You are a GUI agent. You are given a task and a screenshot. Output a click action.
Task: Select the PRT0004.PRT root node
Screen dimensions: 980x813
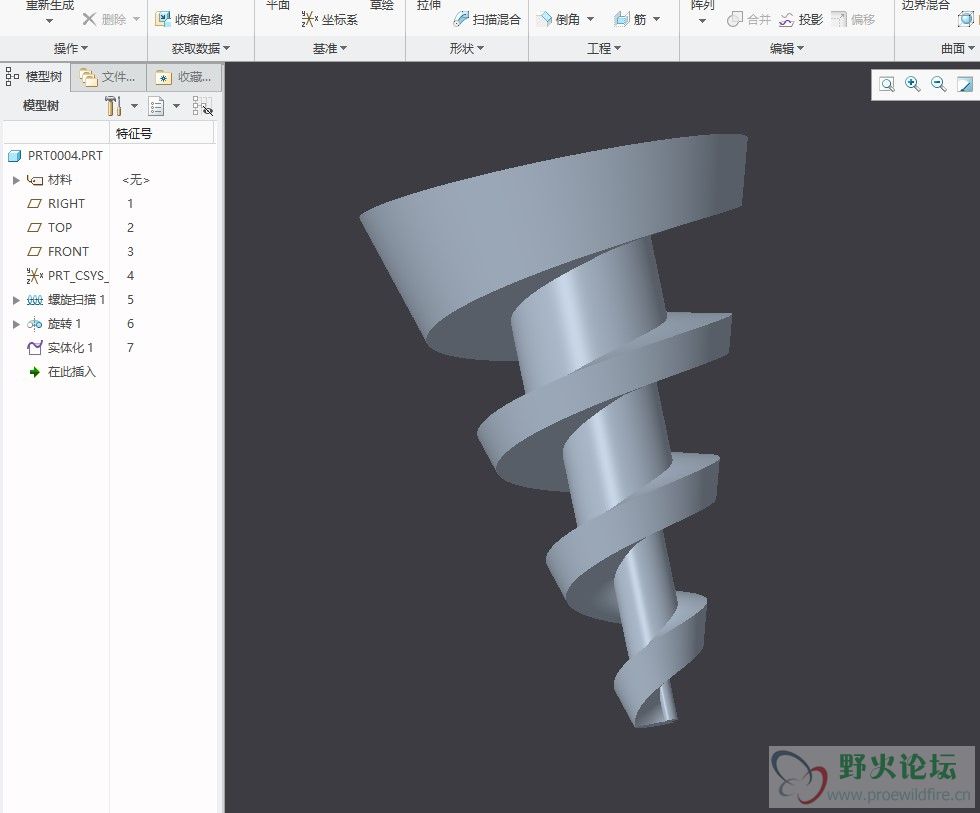pos(64,156)
